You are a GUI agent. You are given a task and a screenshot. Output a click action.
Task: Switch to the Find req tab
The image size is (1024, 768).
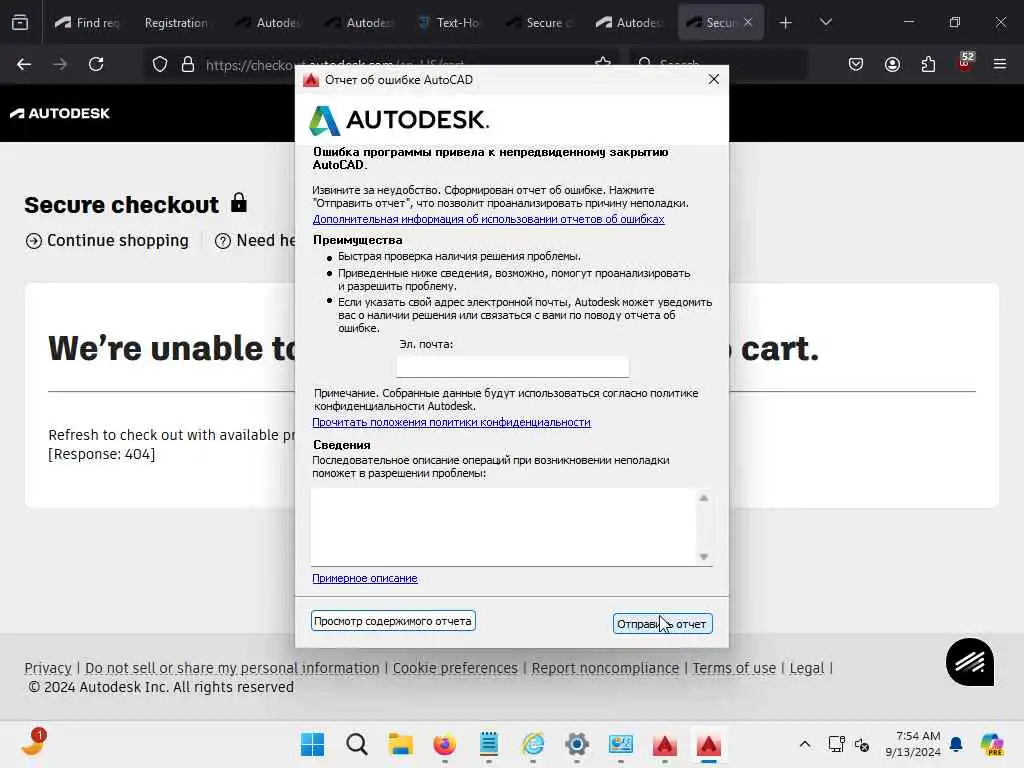88,23
